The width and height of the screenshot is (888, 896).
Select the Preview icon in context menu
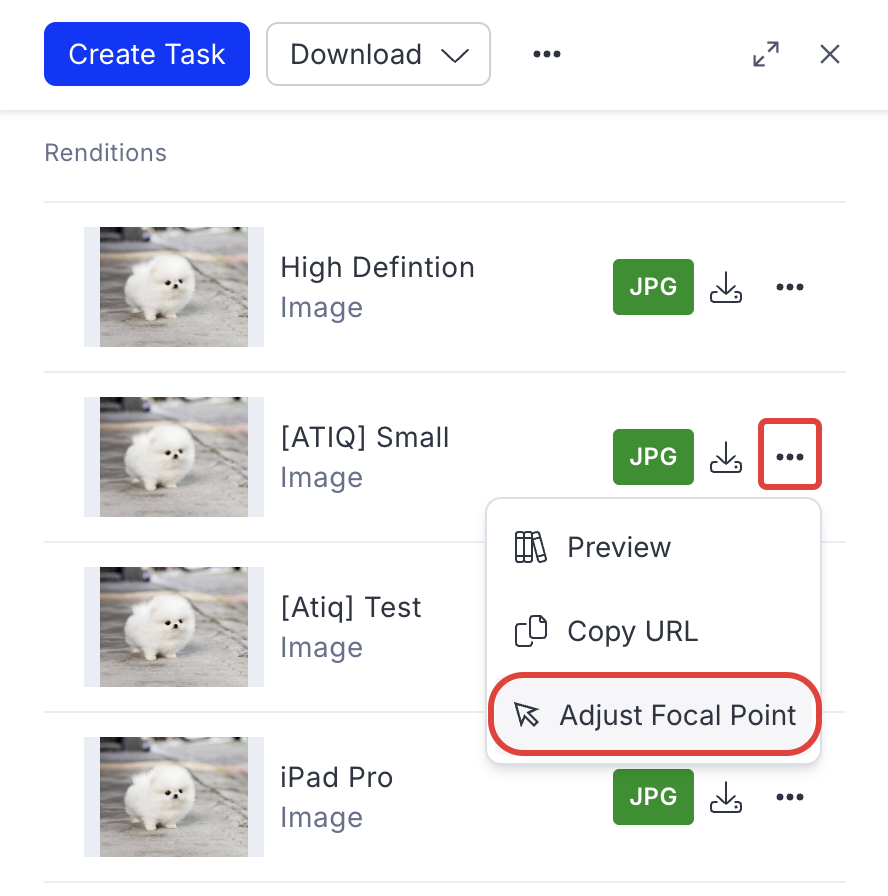click(x=531, y=547)
